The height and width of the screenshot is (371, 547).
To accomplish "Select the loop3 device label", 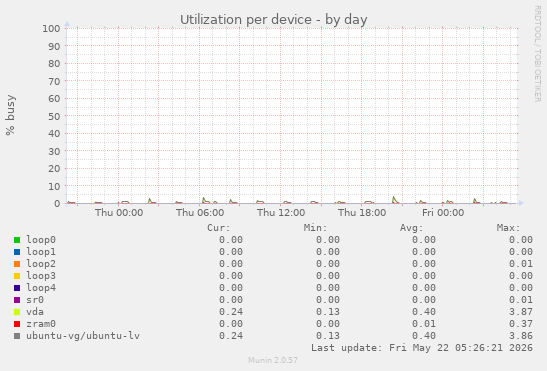I will [41, 276].
